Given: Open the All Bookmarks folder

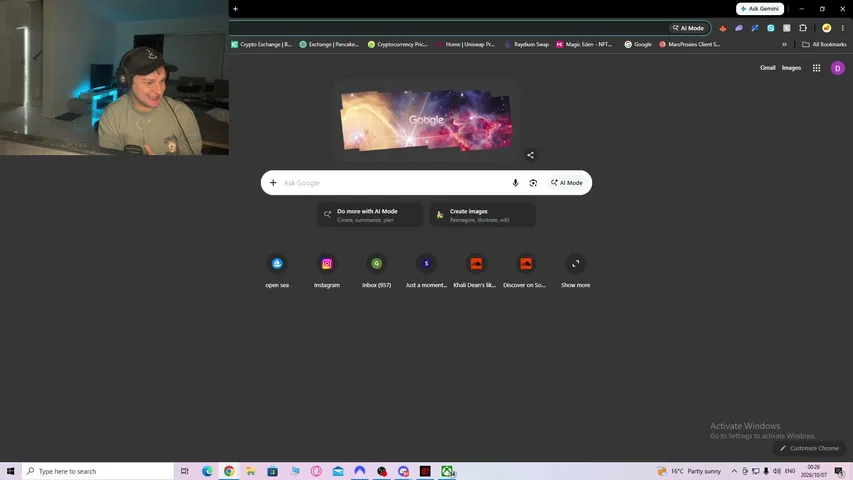Looking at the screenshot, I should coord(824,44).
